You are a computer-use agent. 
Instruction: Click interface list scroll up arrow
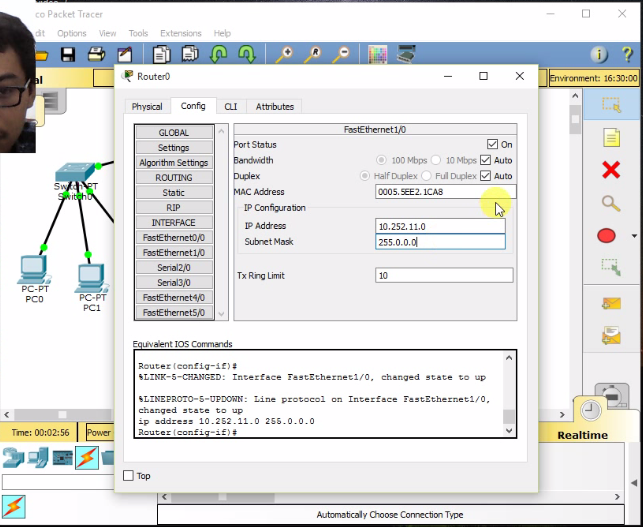click(221, 131)
